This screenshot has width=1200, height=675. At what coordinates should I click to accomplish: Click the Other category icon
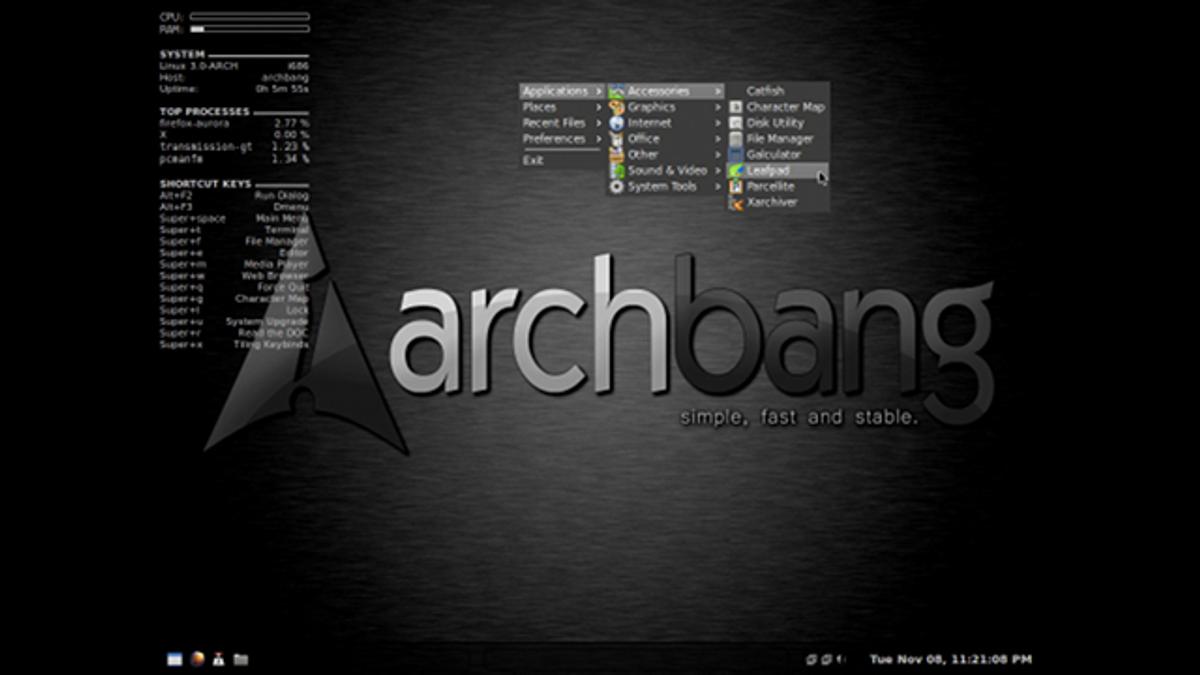coord(617,155)
